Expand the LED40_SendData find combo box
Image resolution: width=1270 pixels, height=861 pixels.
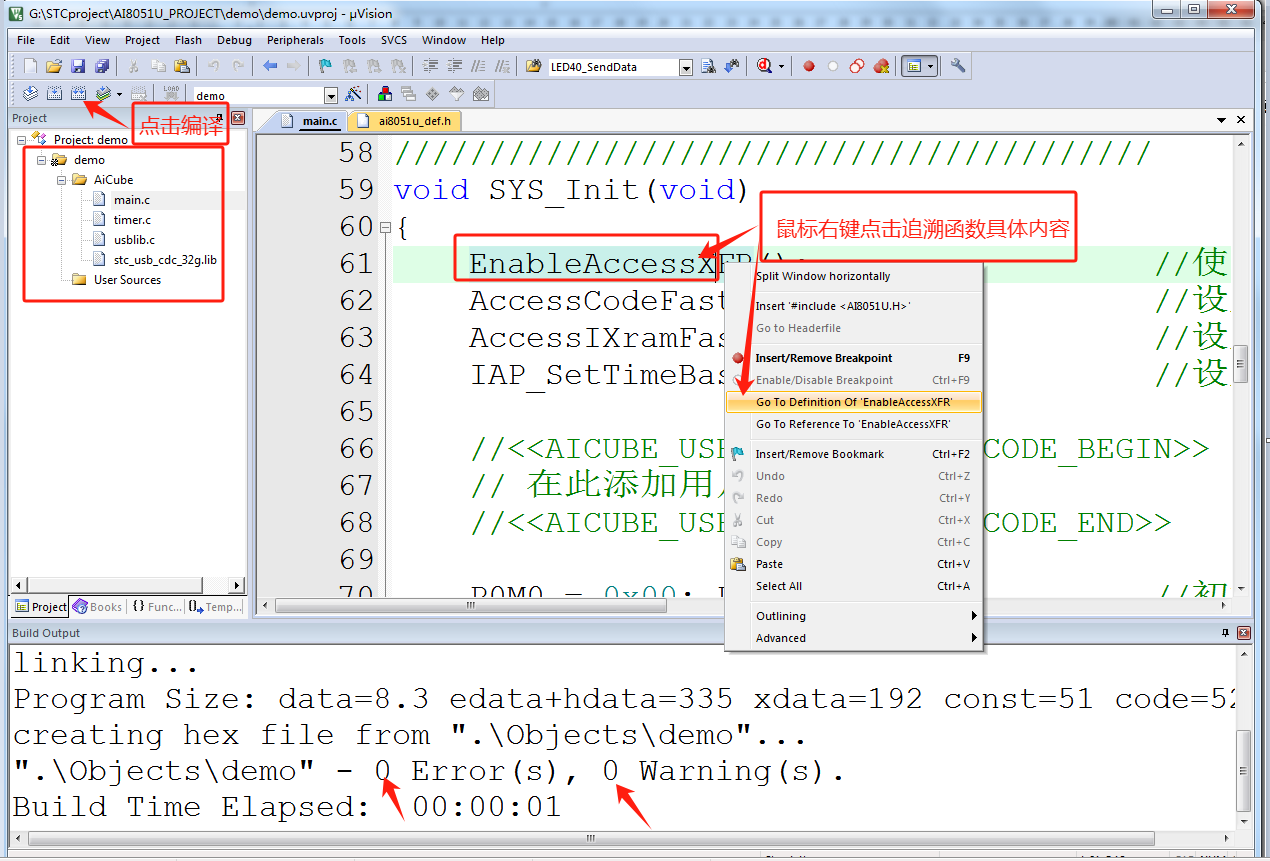click(x=685, y=67)
